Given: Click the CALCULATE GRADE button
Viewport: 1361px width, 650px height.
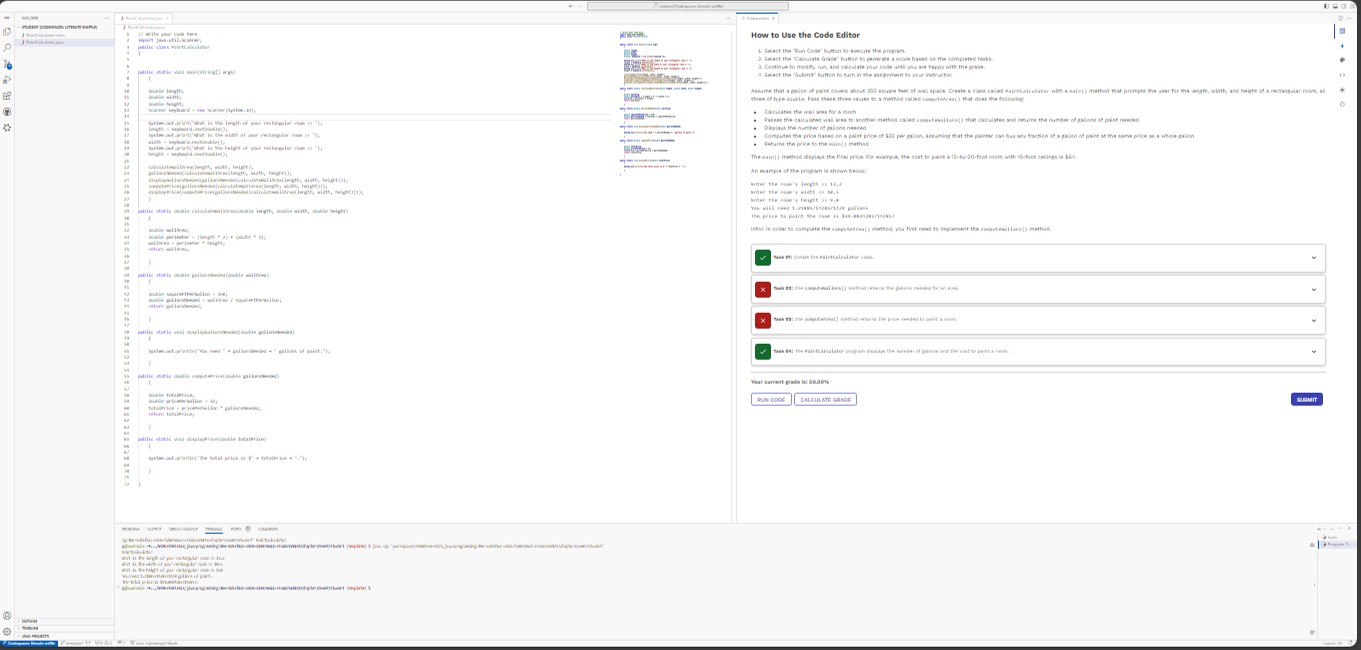Looking at the screenshot, I should pyautogui.click(x=825, y=399).
